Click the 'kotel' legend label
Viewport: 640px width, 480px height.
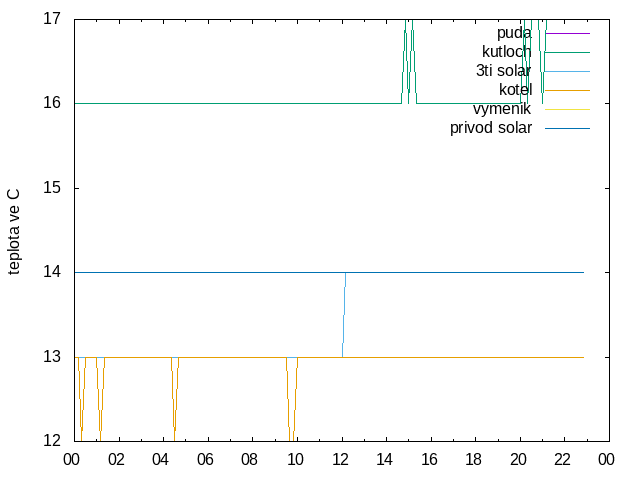coord(515,89)
